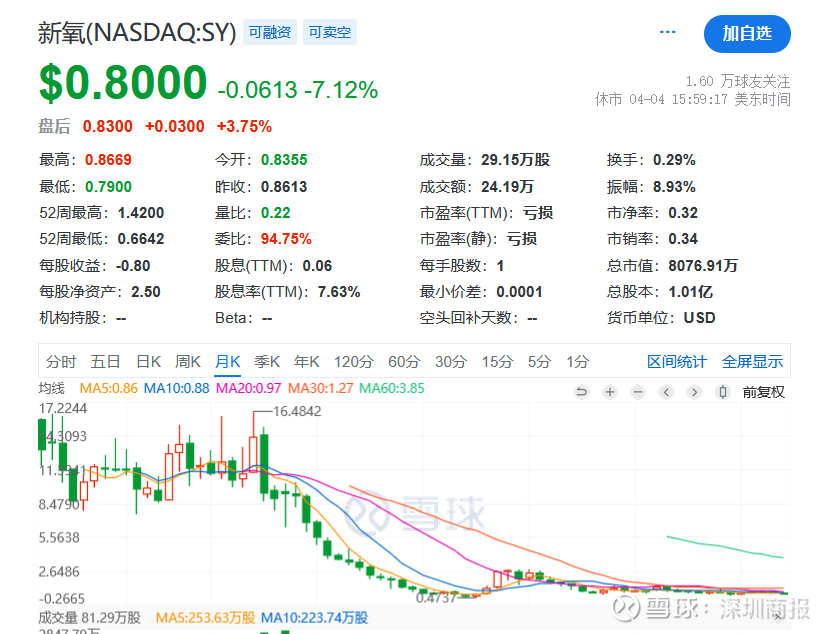The image size is (834, 634).
Task: Click the 最高 value 0.8669
Action: pos(108,160)
